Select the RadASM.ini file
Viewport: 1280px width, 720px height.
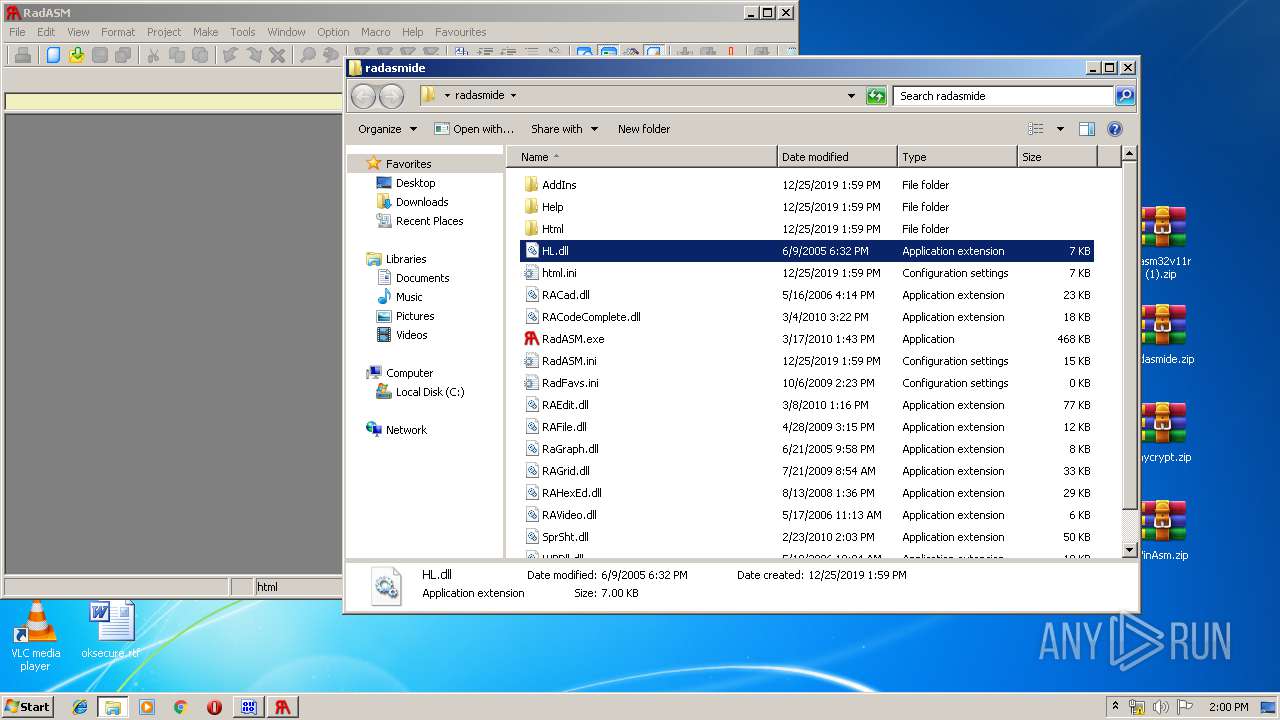806,361
